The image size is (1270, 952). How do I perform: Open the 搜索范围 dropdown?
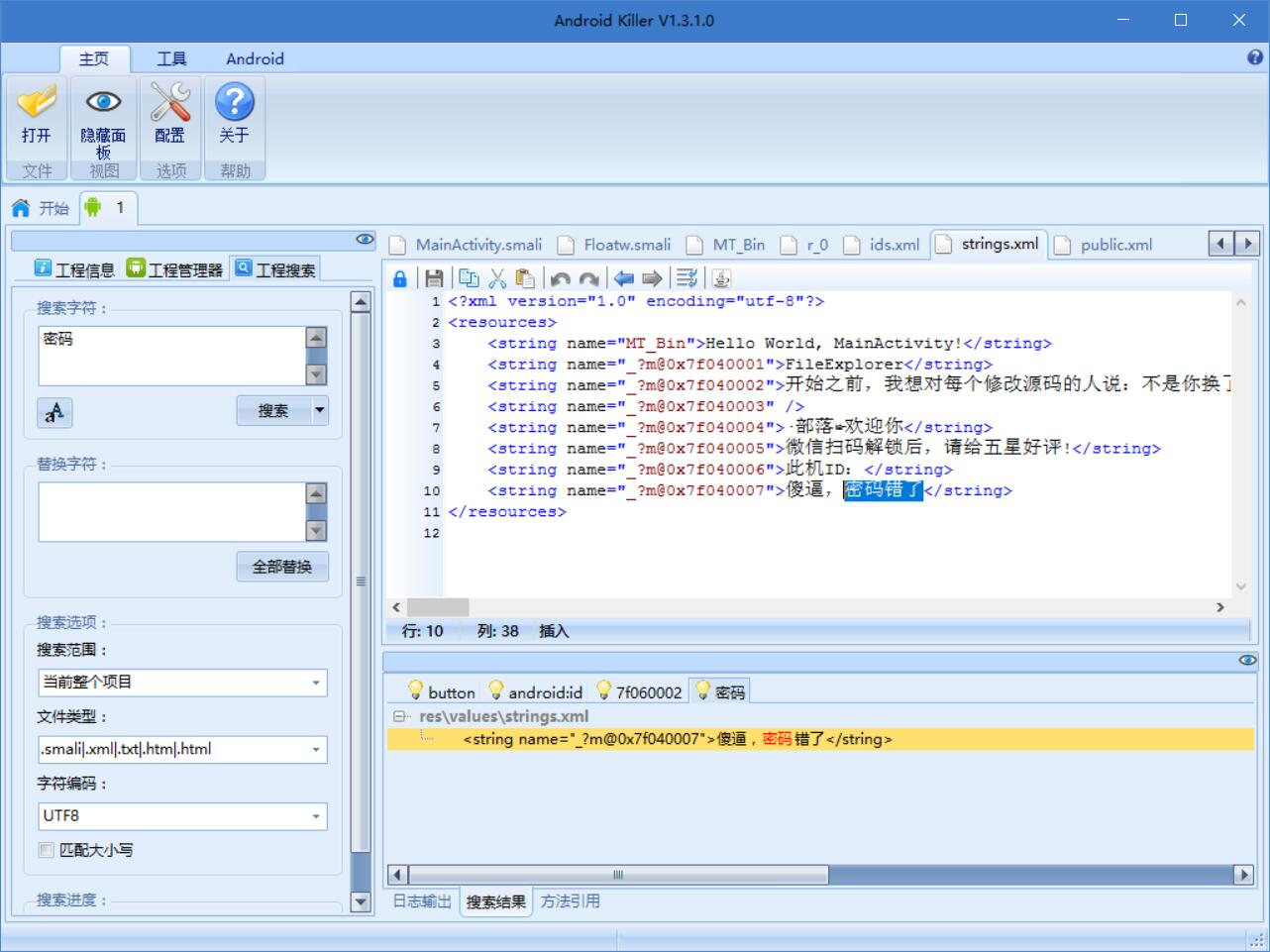(x=182, y=683)
